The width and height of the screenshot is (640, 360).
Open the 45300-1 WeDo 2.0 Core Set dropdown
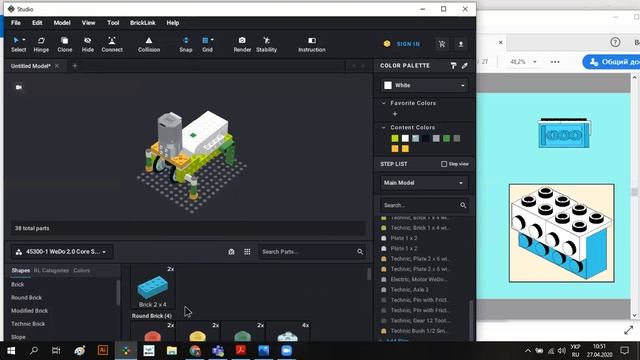[62, 252]
